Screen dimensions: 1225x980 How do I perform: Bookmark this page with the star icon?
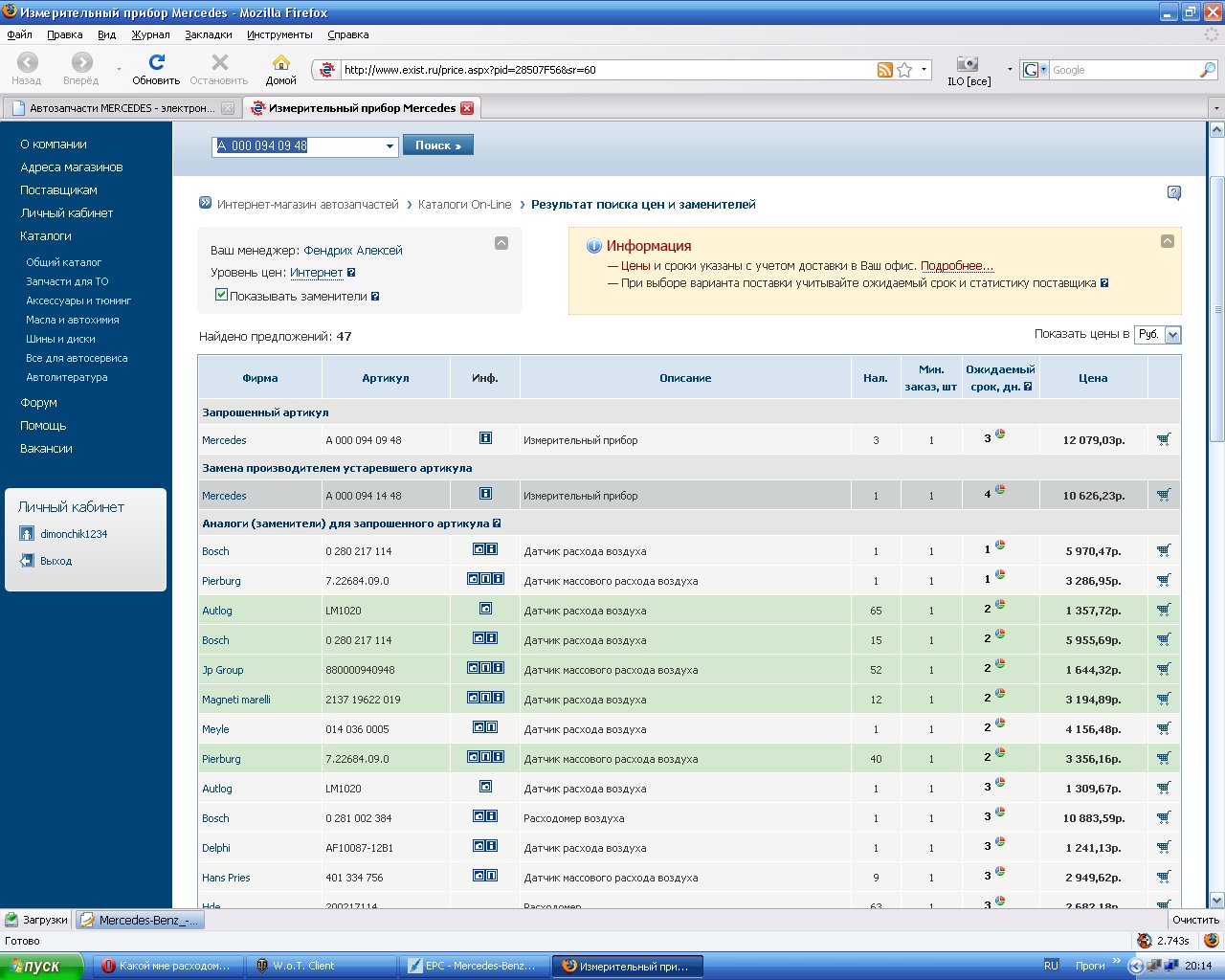pyautogui.click(x=904, y=70)
